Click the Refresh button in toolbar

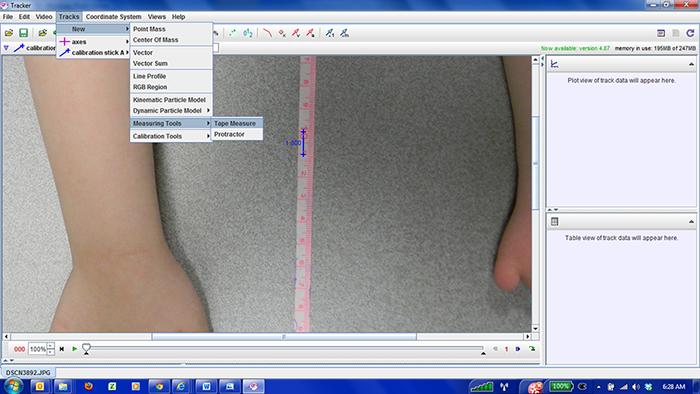[x=690, y=33]
